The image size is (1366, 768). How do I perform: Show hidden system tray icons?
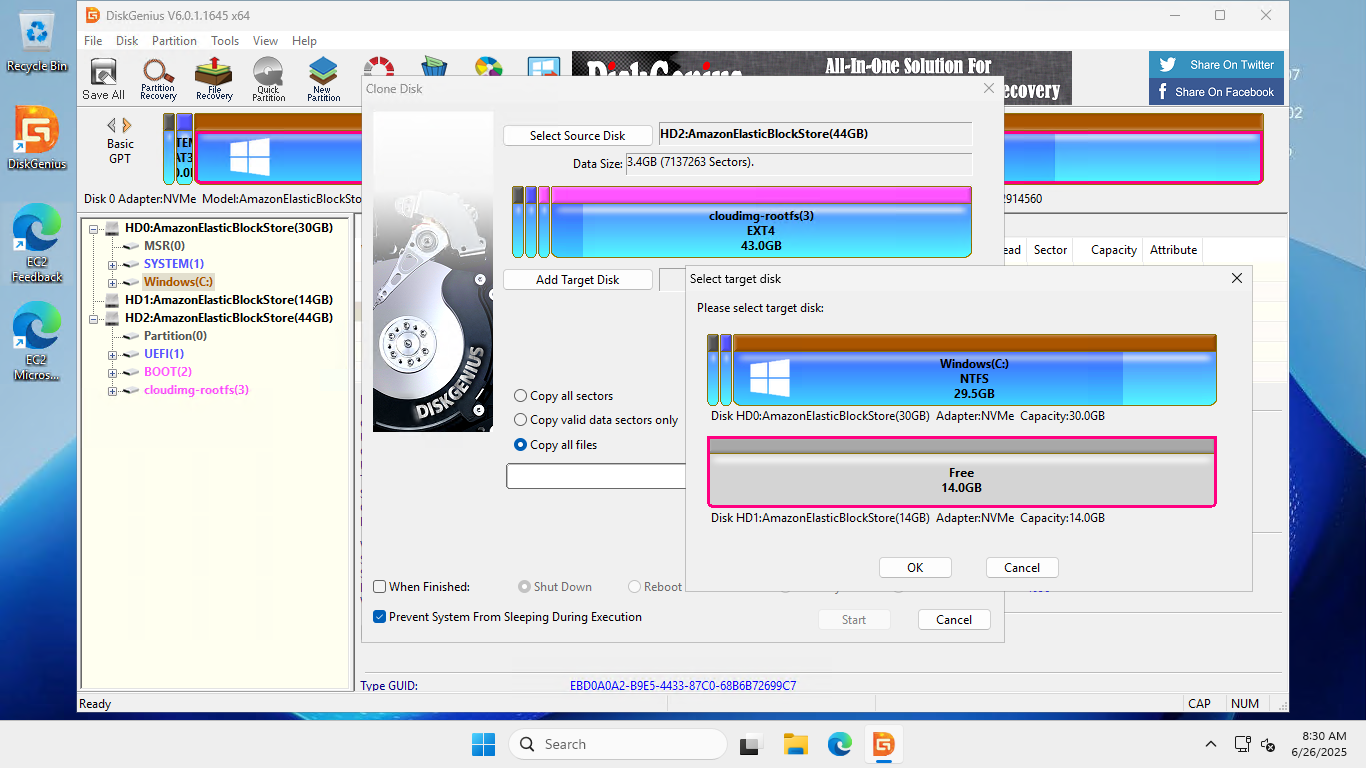1211,744
